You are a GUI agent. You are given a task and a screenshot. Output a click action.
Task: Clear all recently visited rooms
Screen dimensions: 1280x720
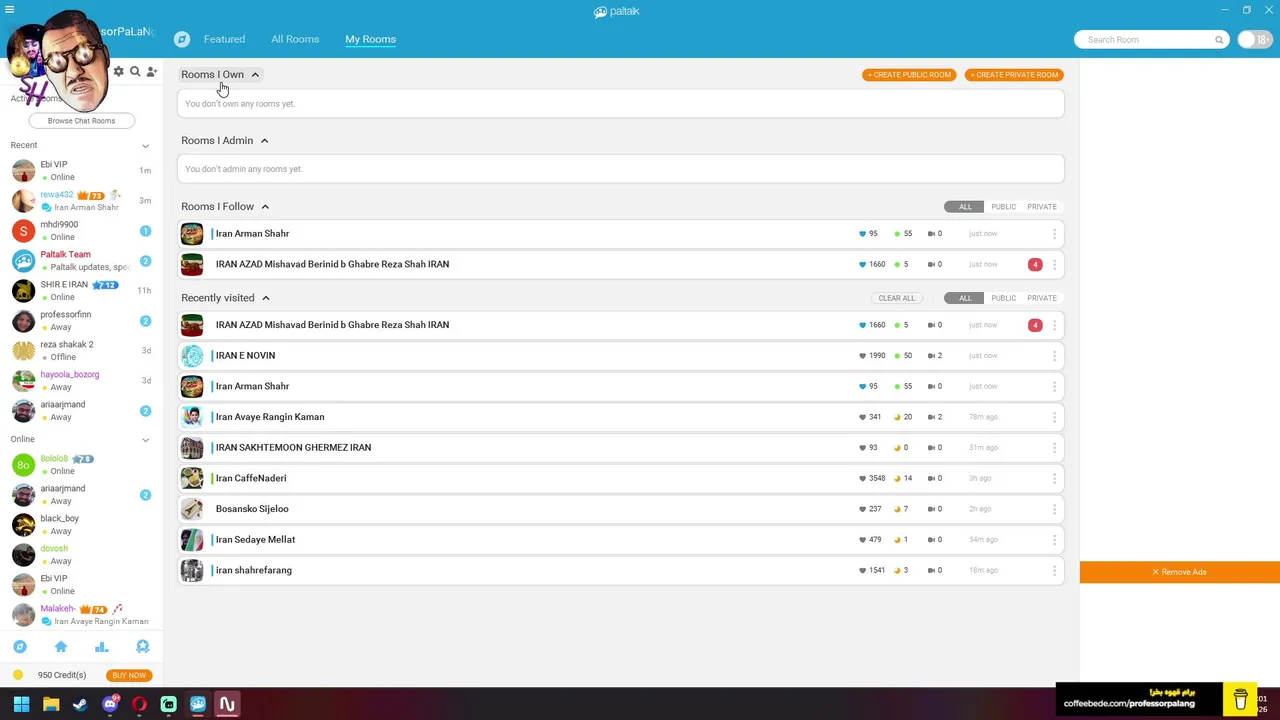(x=896, y=298)
